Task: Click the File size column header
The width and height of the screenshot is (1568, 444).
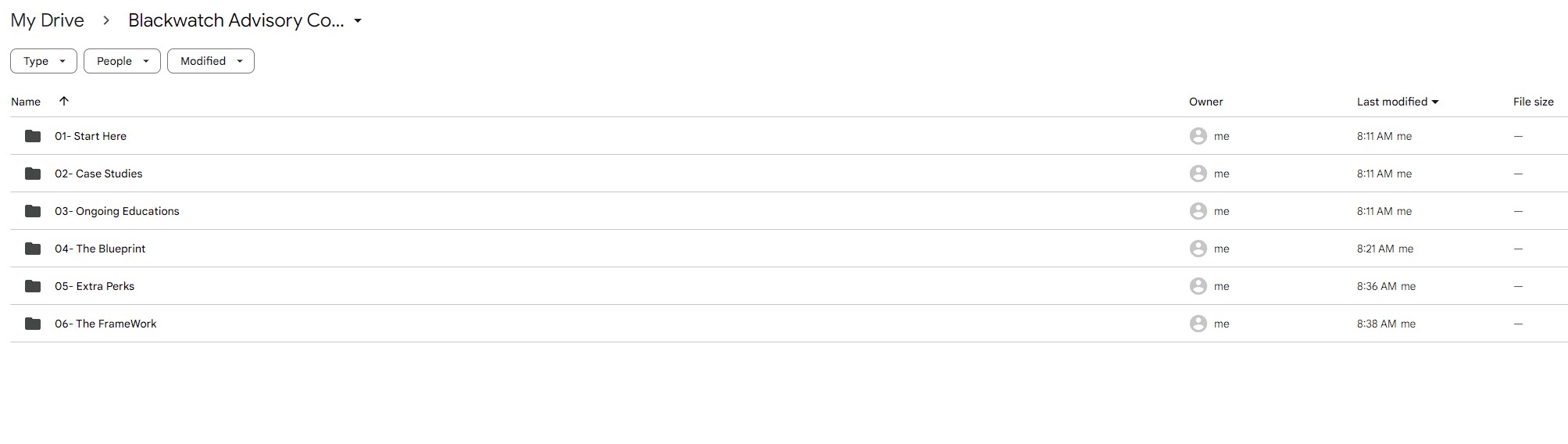Action: click(x=1534, y=102)
